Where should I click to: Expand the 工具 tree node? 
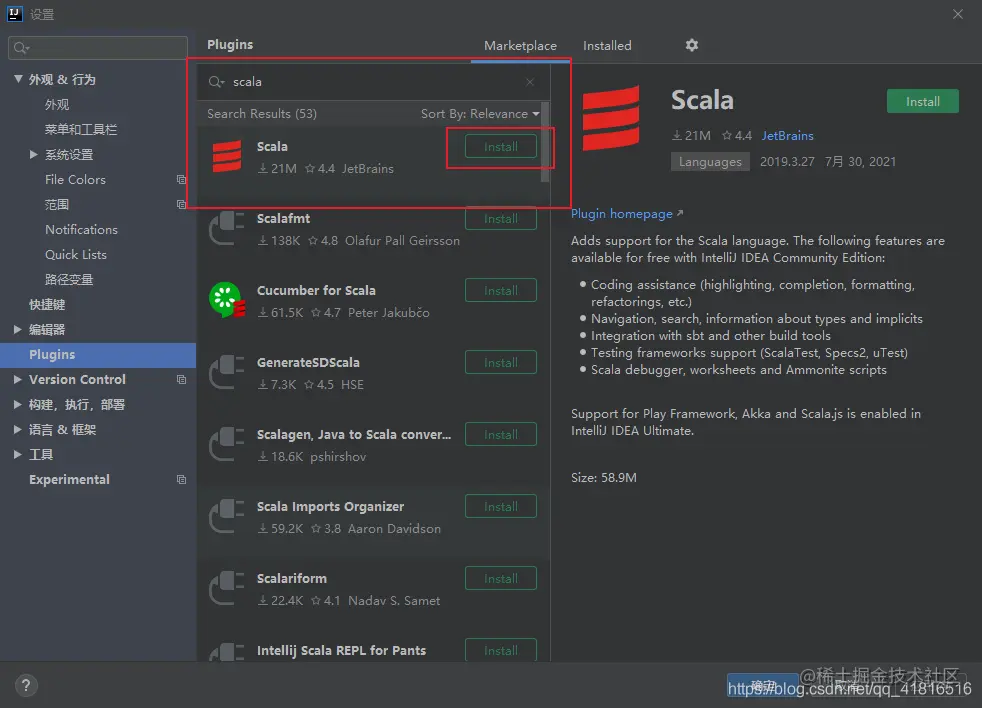tap(18, 455)
